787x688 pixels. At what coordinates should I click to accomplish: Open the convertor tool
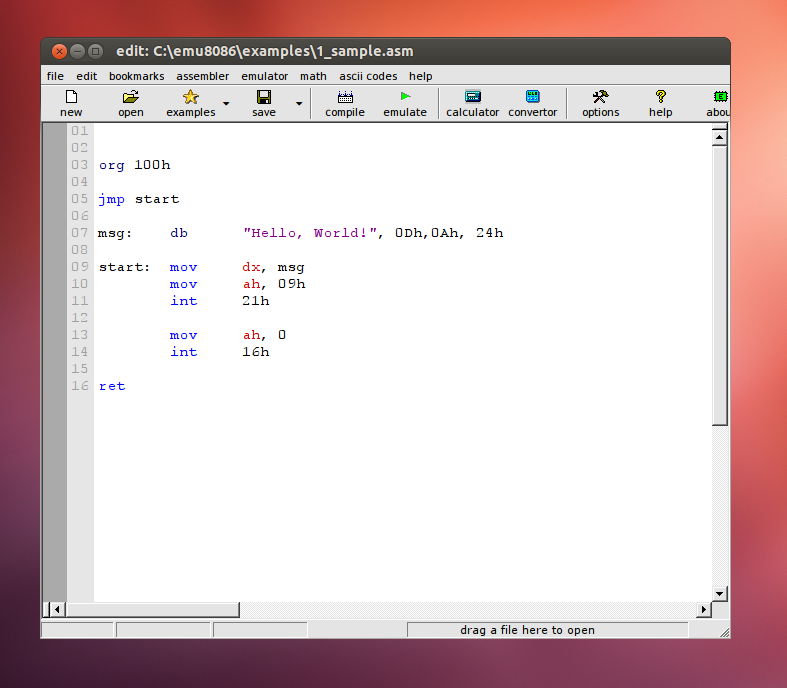(533, 96)
